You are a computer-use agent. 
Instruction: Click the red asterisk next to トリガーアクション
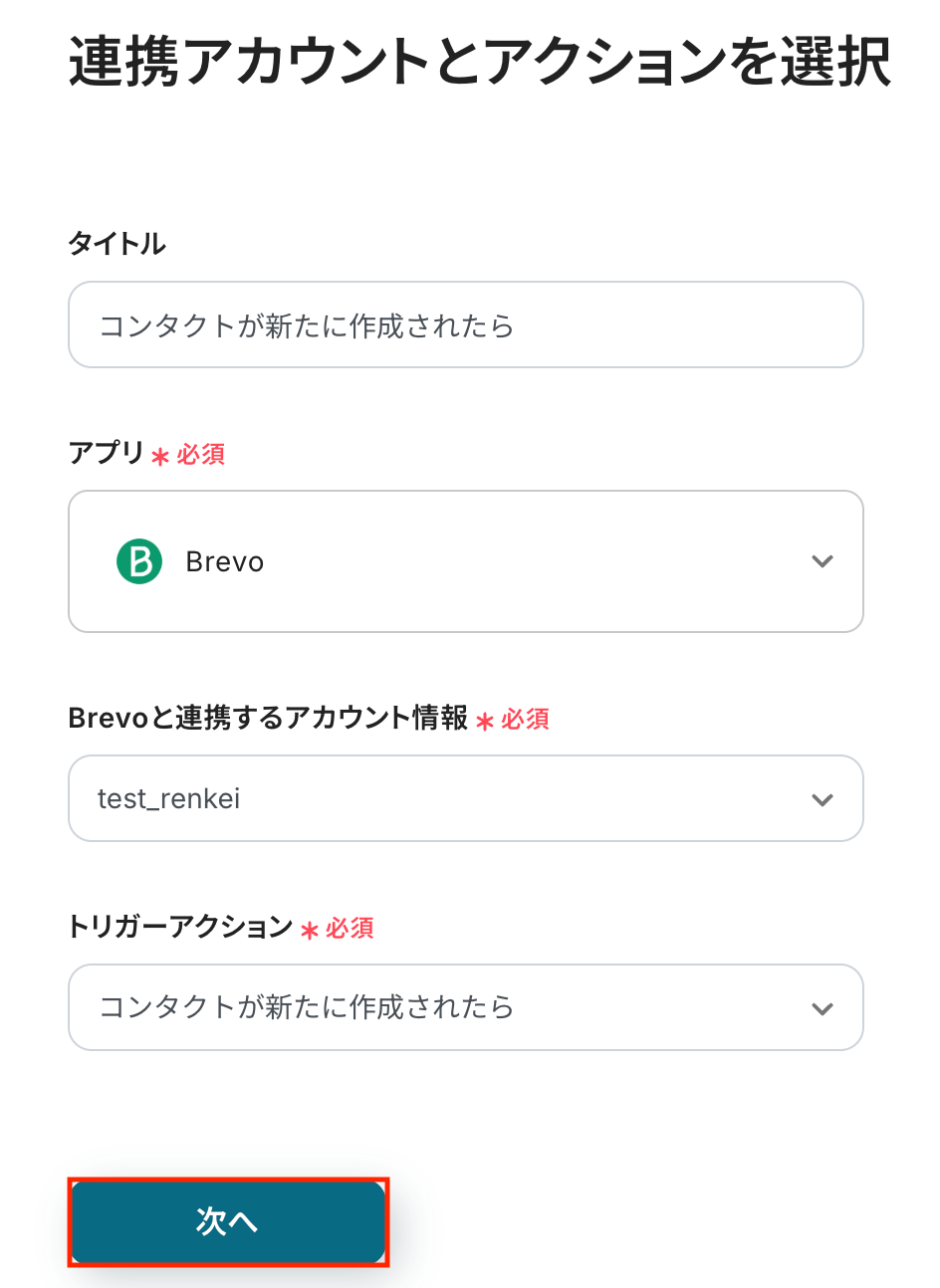pos(310,931)
